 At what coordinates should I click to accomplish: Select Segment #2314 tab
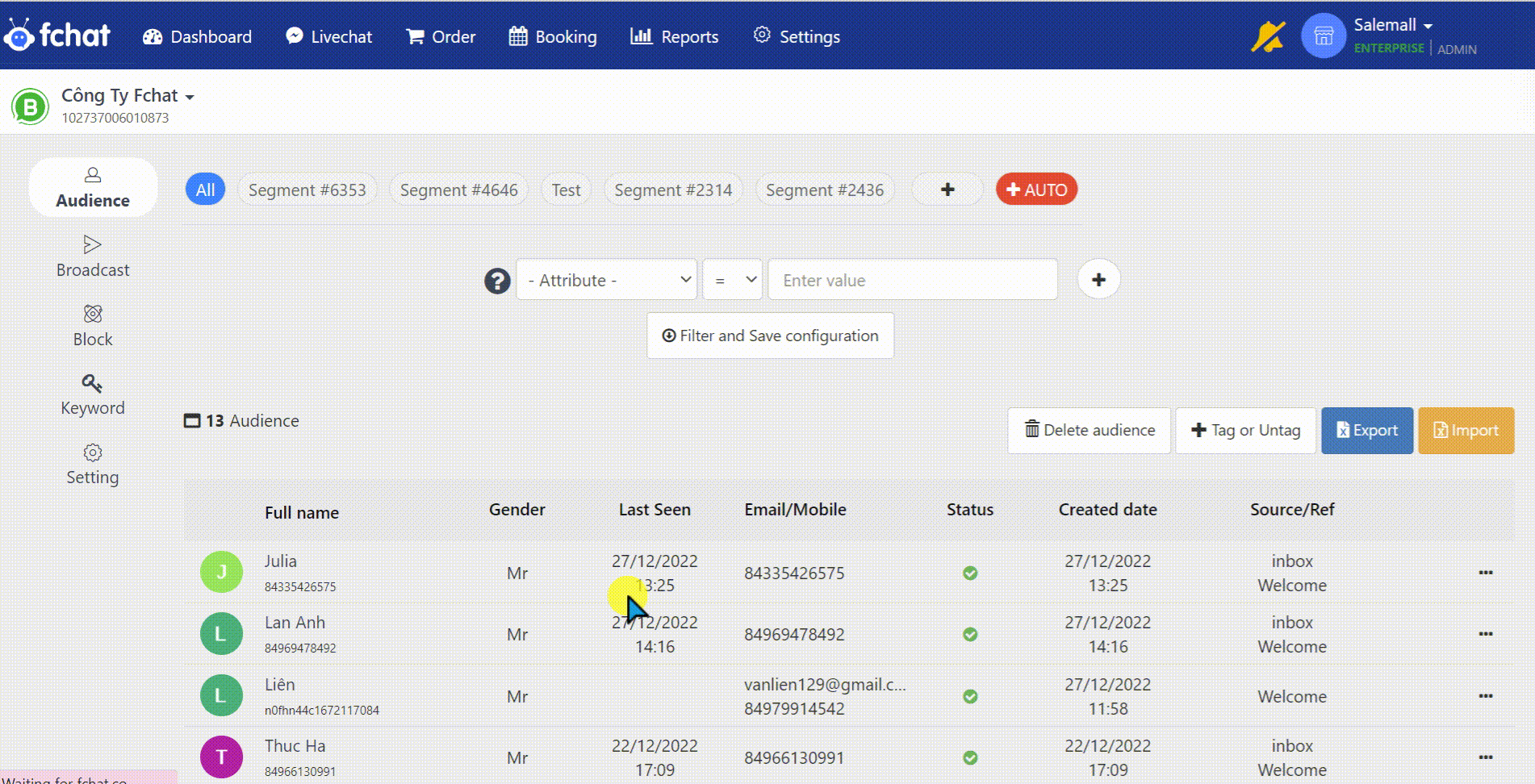[673, 190]
